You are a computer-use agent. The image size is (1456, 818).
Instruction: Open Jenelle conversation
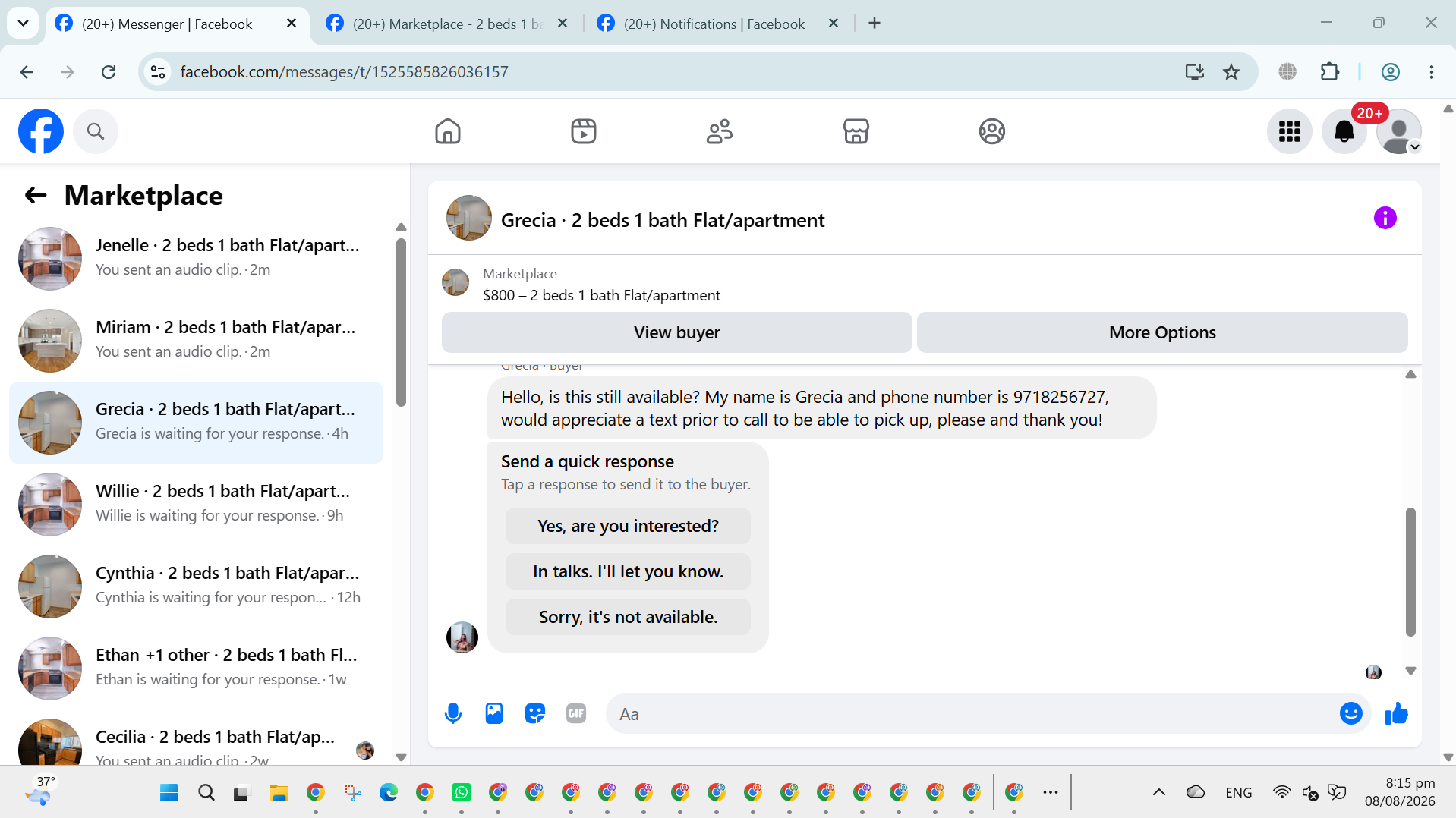click(196, 258)
